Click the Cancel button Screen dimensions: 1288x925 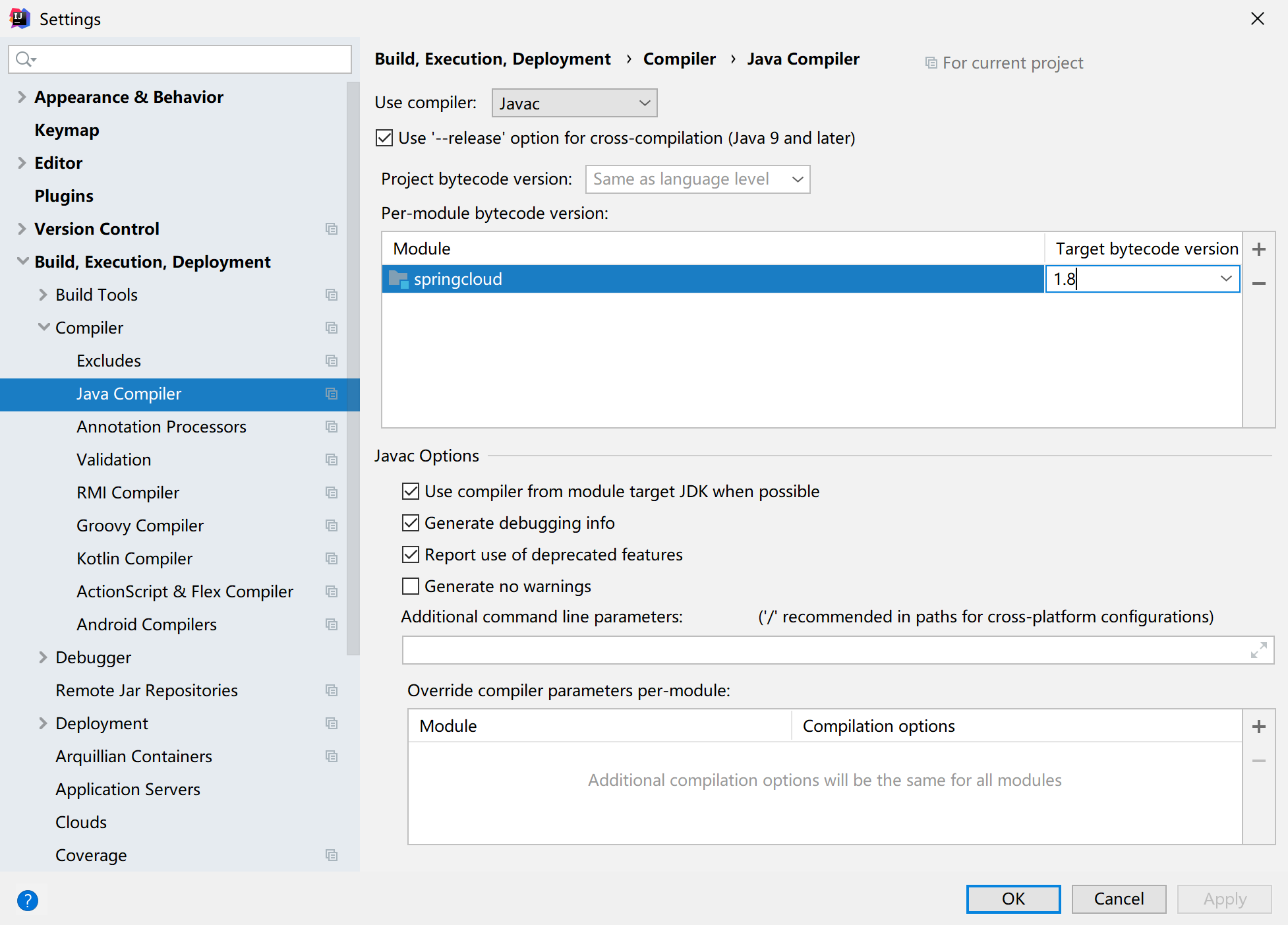1119,899
